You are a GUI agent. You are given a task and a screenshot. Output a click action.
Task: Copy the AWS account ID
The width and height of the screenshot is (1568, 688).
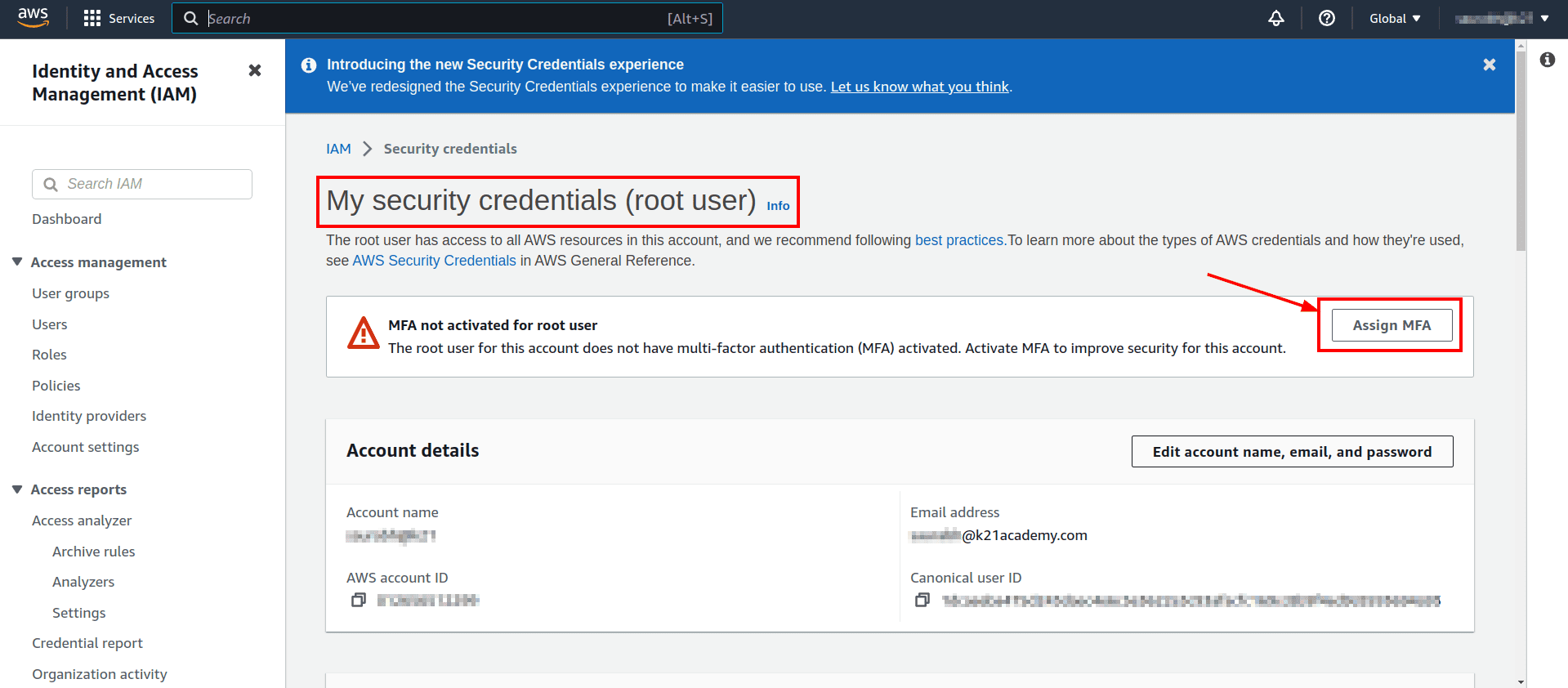coord(359,600)
